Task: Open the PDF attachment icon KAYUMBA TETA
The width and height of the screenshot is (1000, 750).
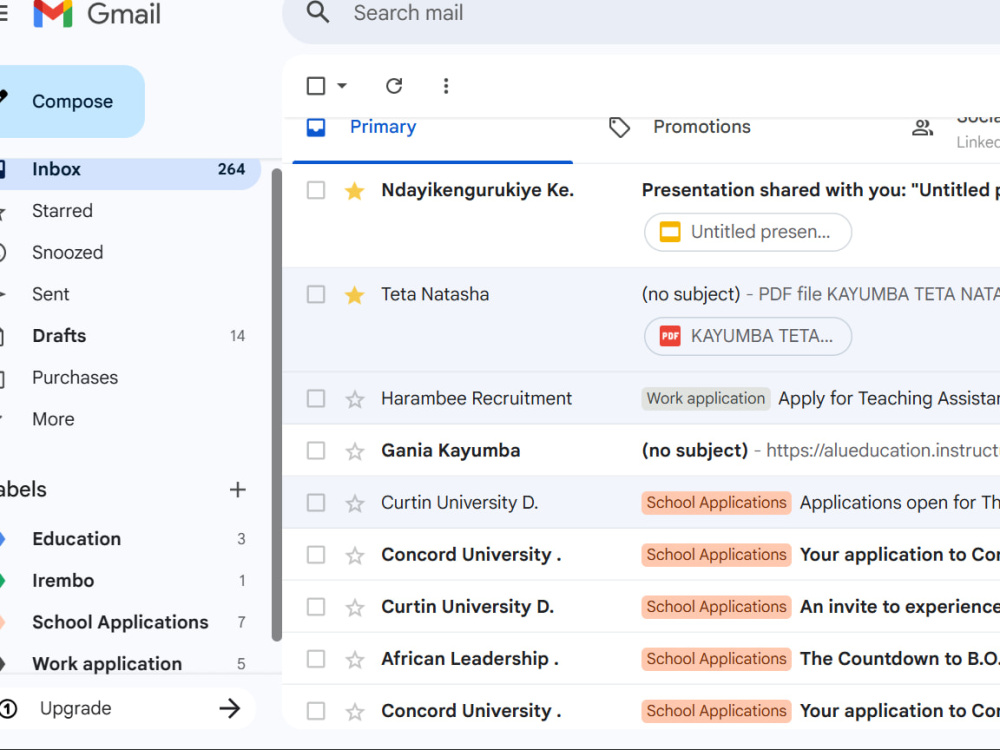Action: (670, 336)
